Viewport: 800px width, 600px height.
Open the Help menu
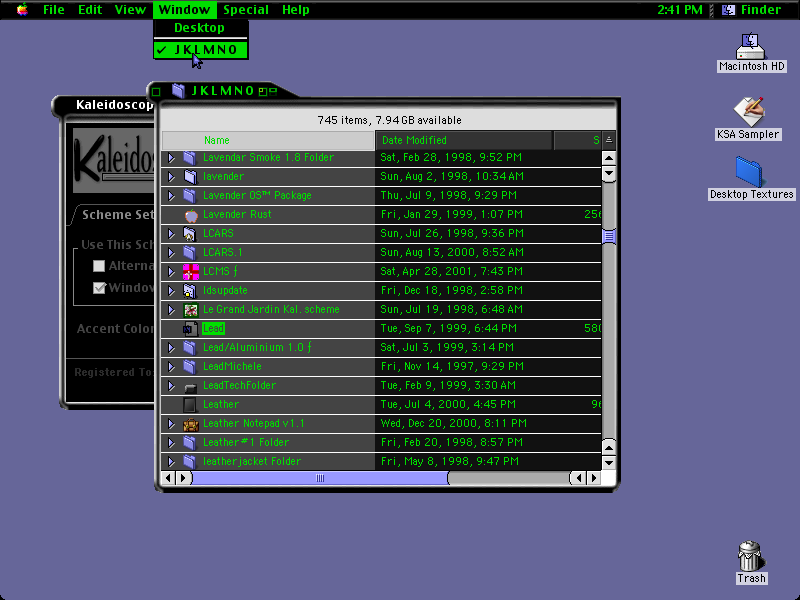tap(296, 10)
